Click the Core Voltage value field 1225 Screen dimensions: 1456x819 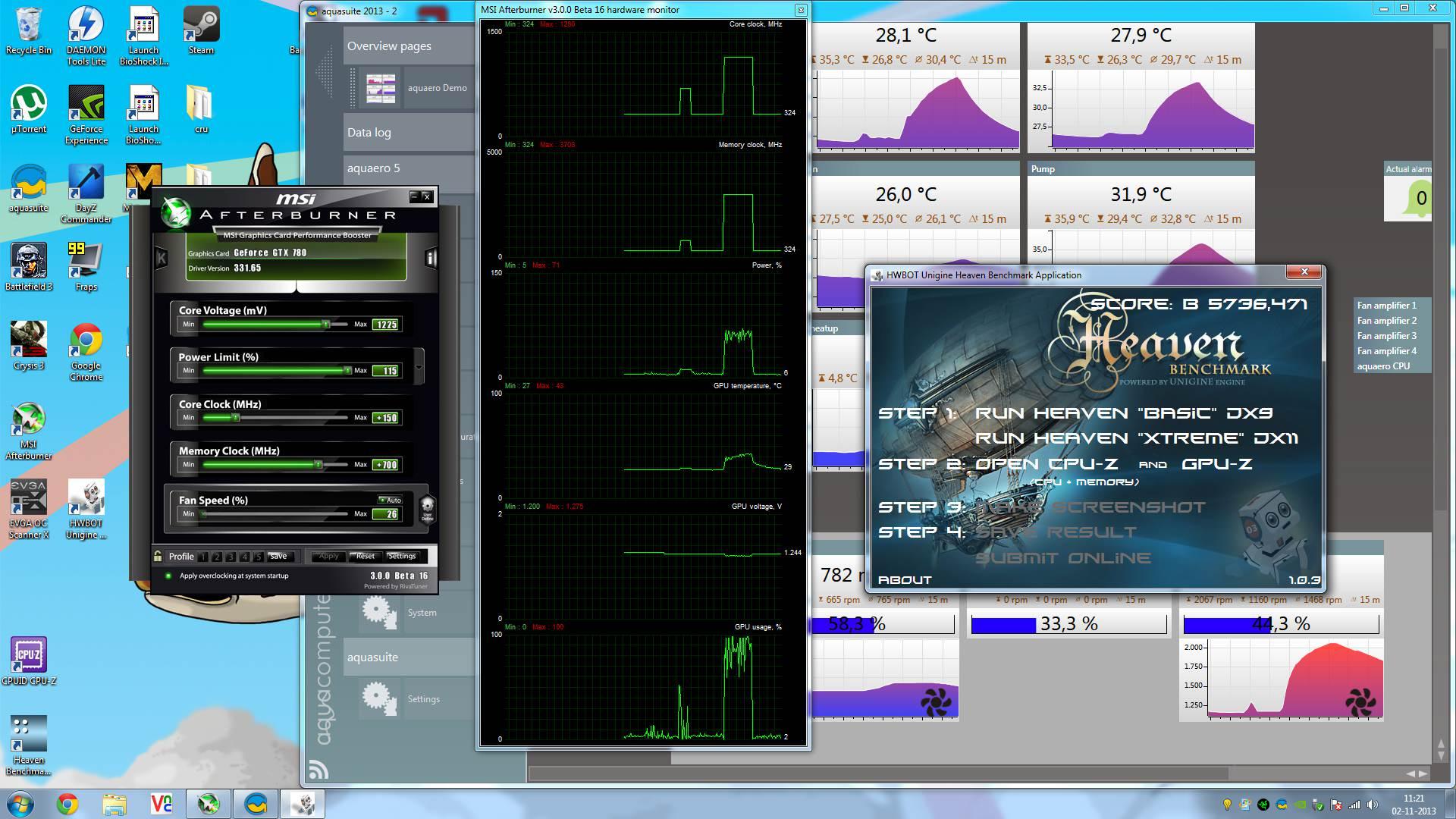[x=387, y=325]
